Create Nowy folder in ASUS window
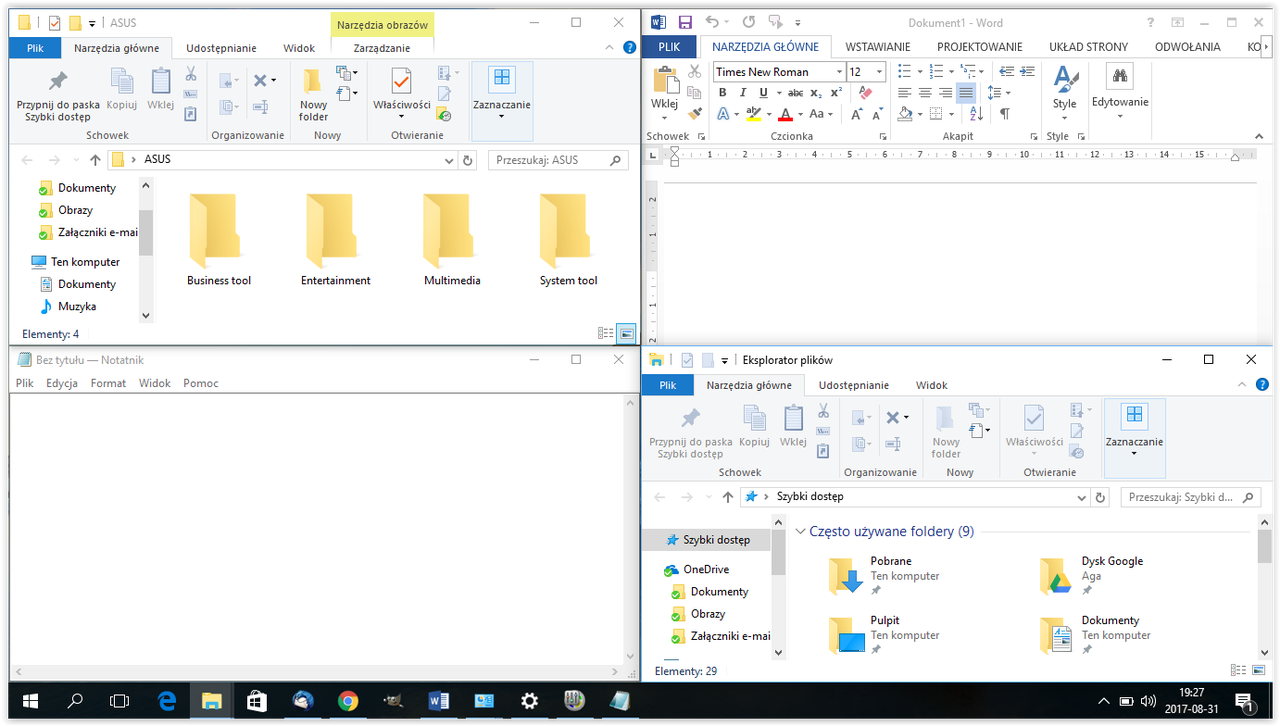The width and height of the screenshot is (1280, 726). click(x=313, y=94)
